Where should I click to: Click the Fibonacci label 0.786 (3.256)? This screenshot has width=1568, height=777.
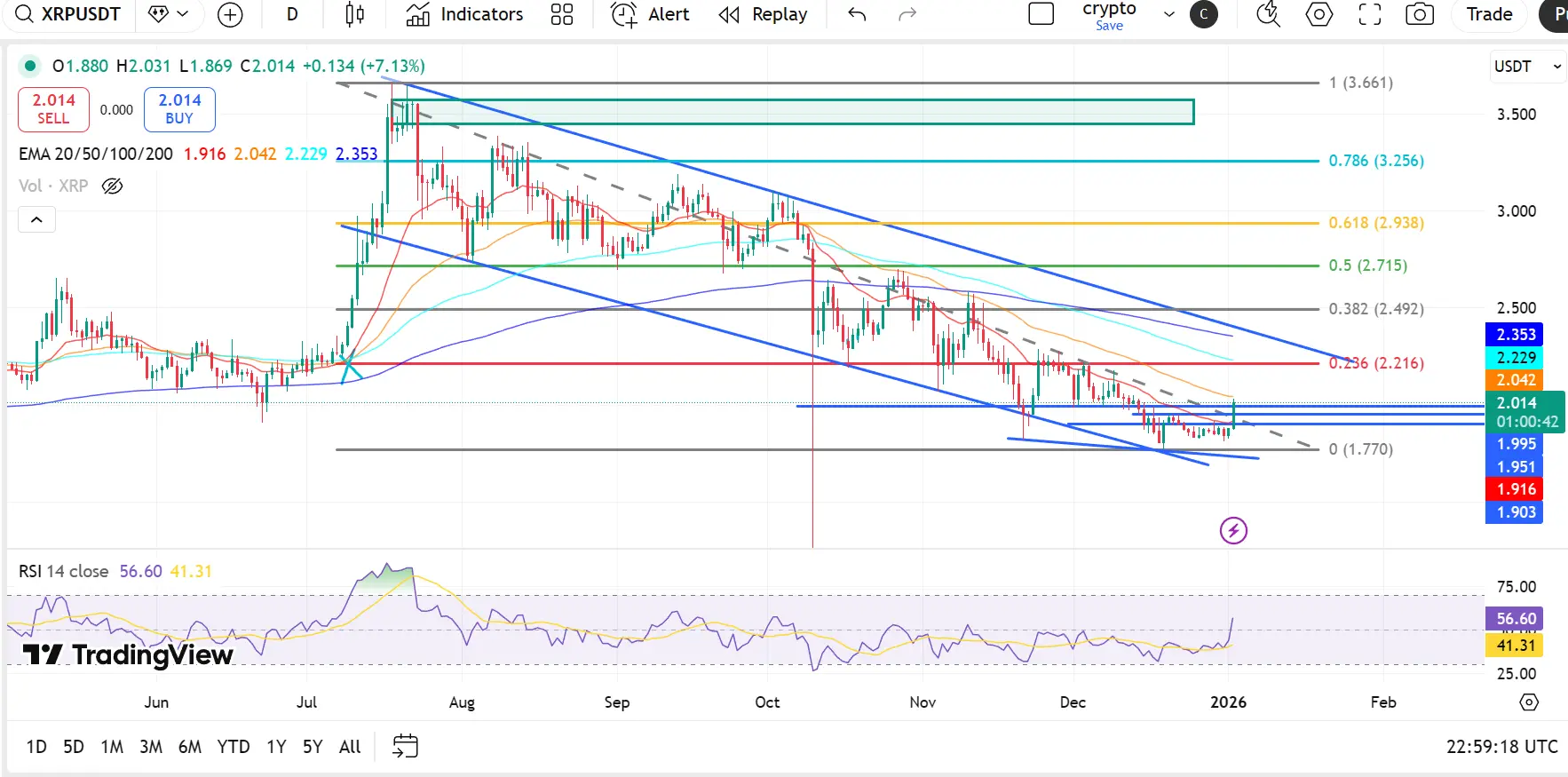click(x=1376, y=161)
